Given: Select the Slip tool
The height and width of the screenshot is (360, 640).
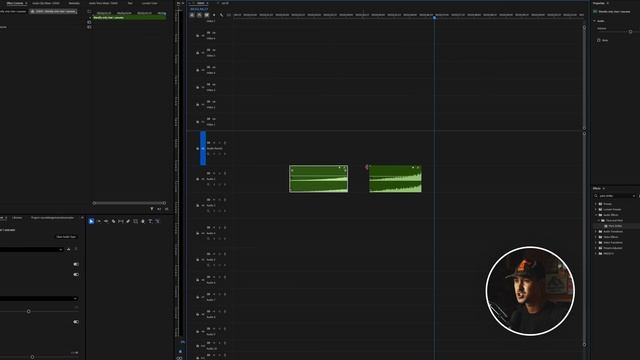Looking at the screenshot, I should (121, 221).
